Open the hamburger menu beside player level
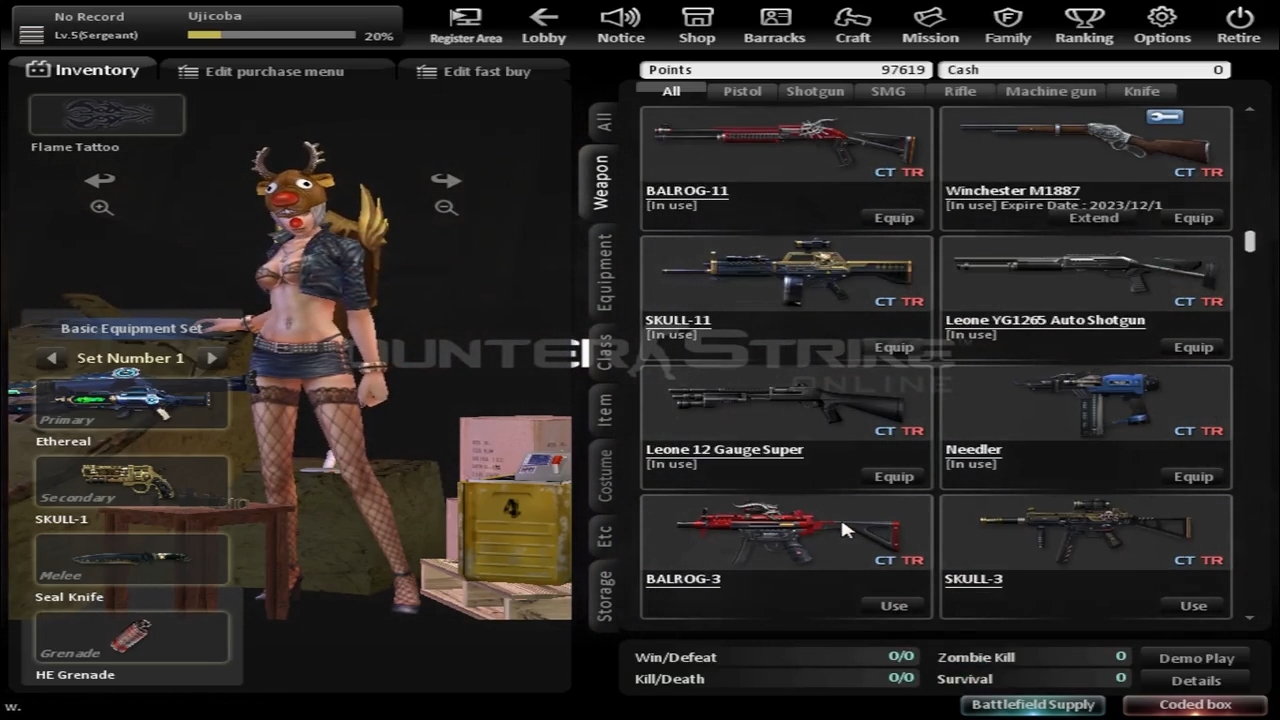This screenshot has width=1280, height=720. click(x=31, y=35)
